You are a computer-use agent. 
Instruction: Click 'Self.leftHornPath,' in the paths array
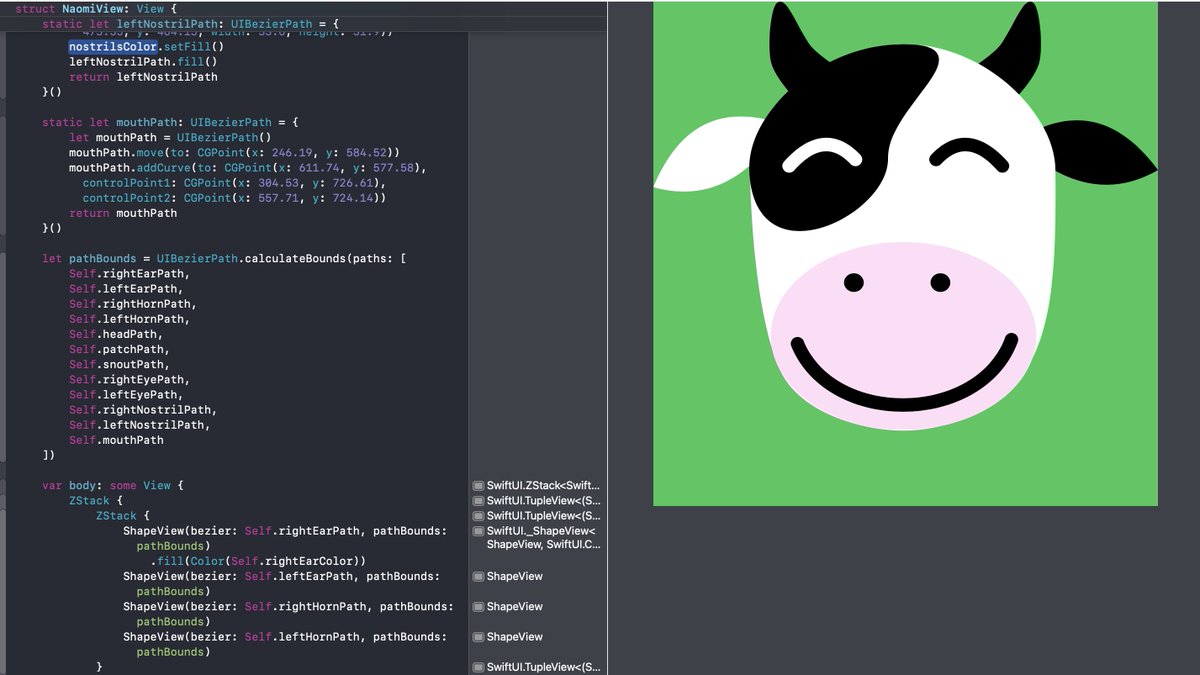129,319
